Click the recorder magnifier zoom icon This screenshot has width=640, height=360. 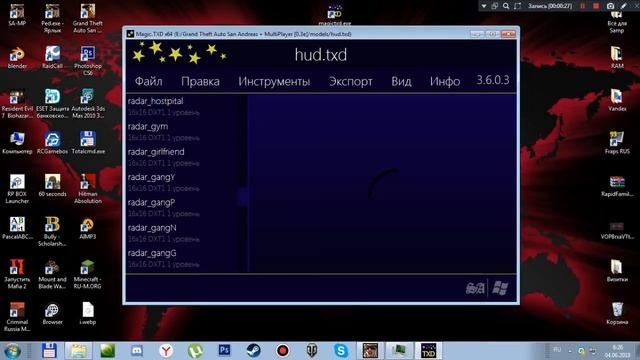[x=506, y=6]
